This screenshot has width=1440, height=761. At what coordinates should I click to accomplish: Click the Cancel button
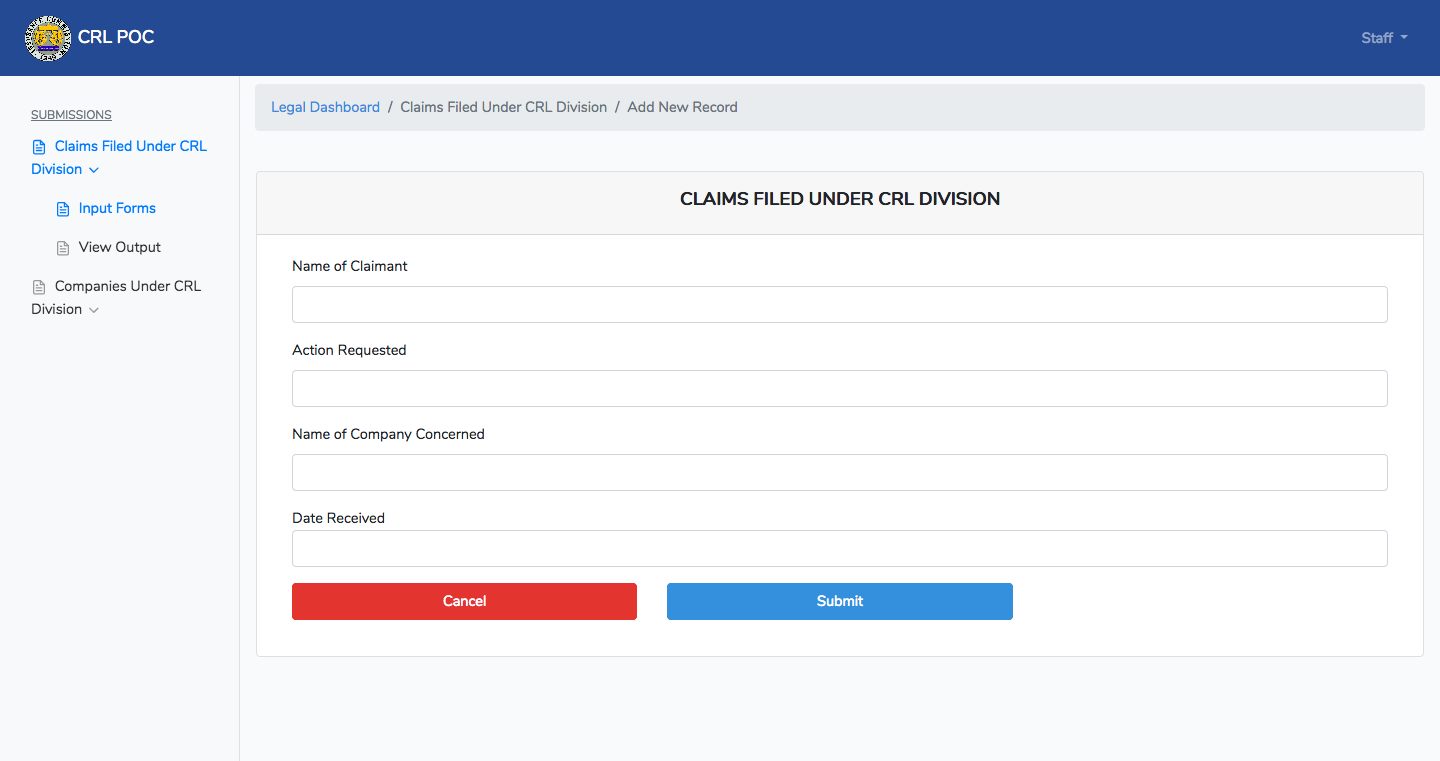464,601
